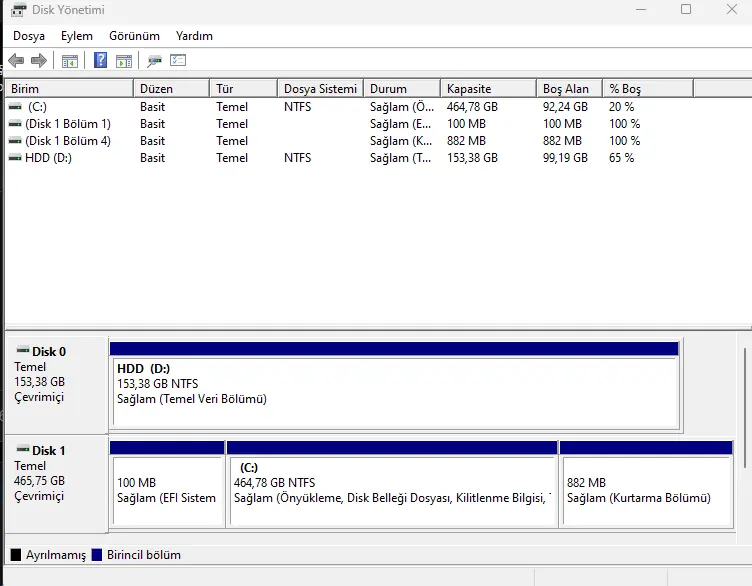Select the (C:) 464,78 GB partition block

(x=392, y=484)
